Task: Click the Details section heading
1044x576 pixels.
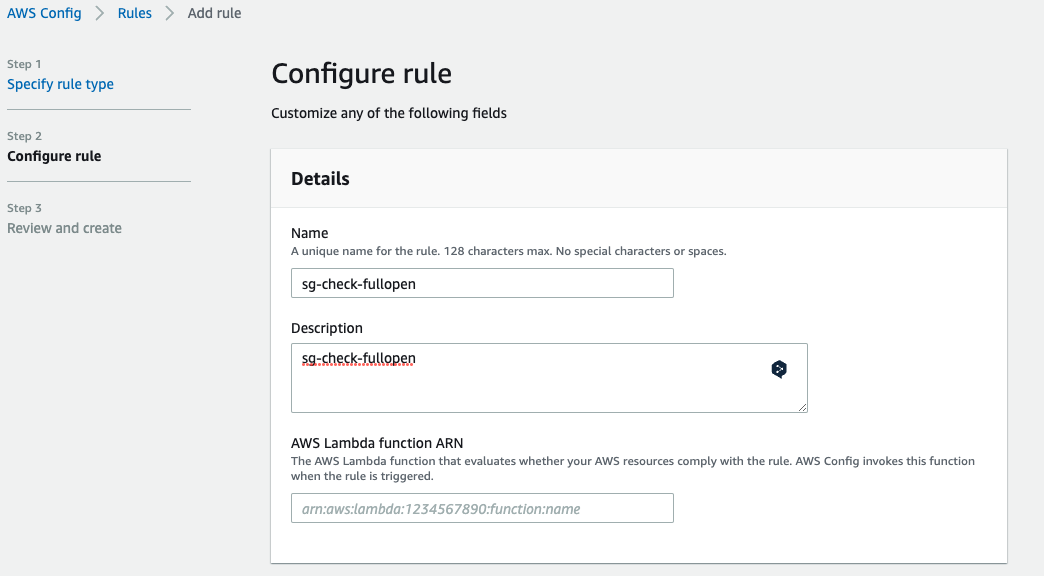Action: coord(320,178)
